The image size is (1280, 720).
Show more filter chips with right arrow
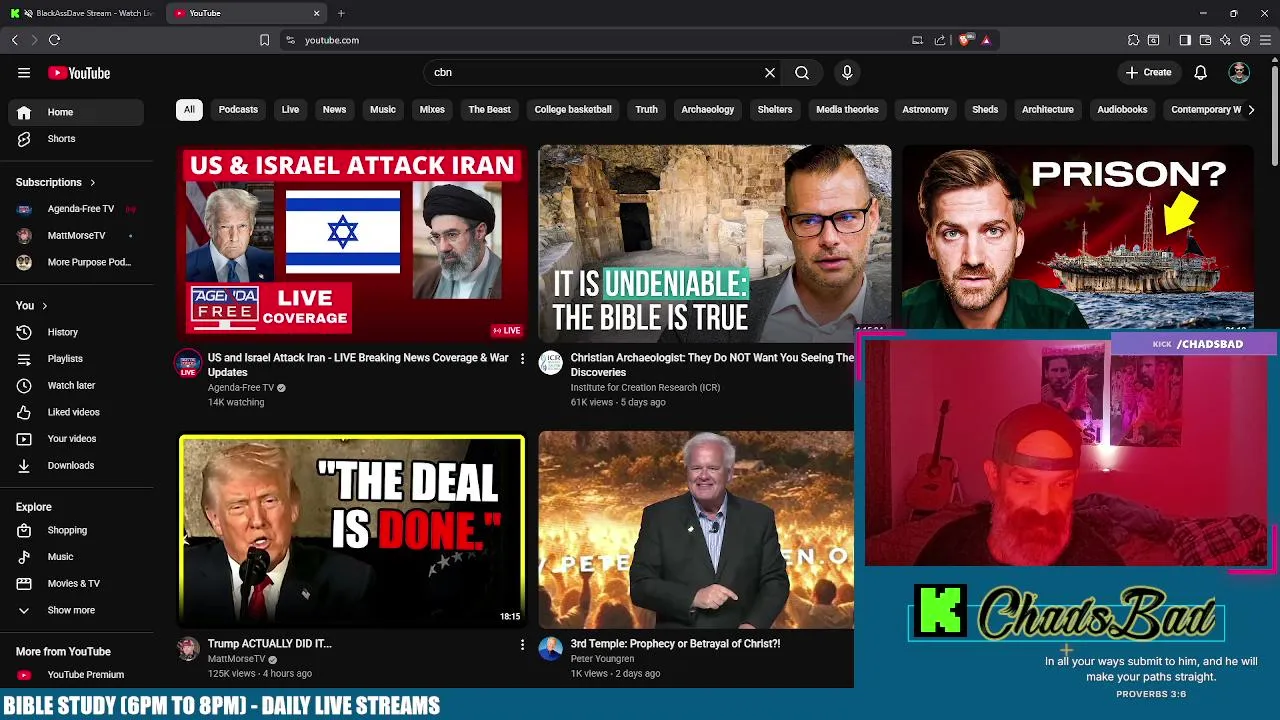[x=1251, y=110]
